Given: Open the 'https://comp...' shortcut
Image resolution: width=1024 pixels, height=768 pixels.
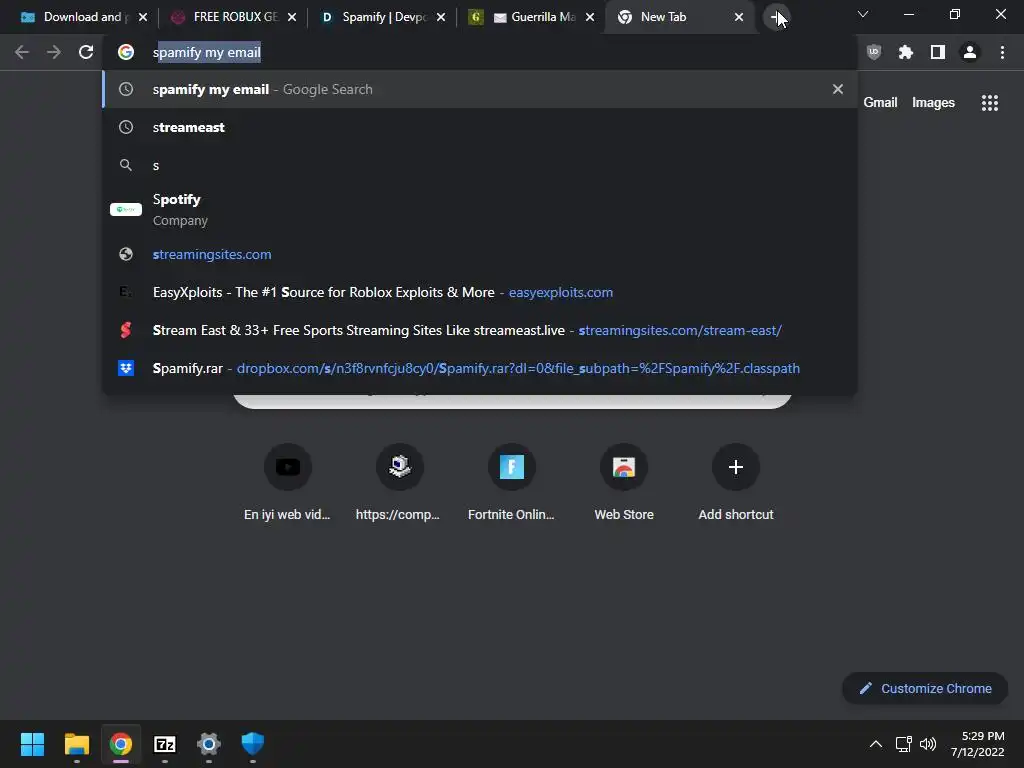Looking at the screenshot, I should tap(399, 483).
